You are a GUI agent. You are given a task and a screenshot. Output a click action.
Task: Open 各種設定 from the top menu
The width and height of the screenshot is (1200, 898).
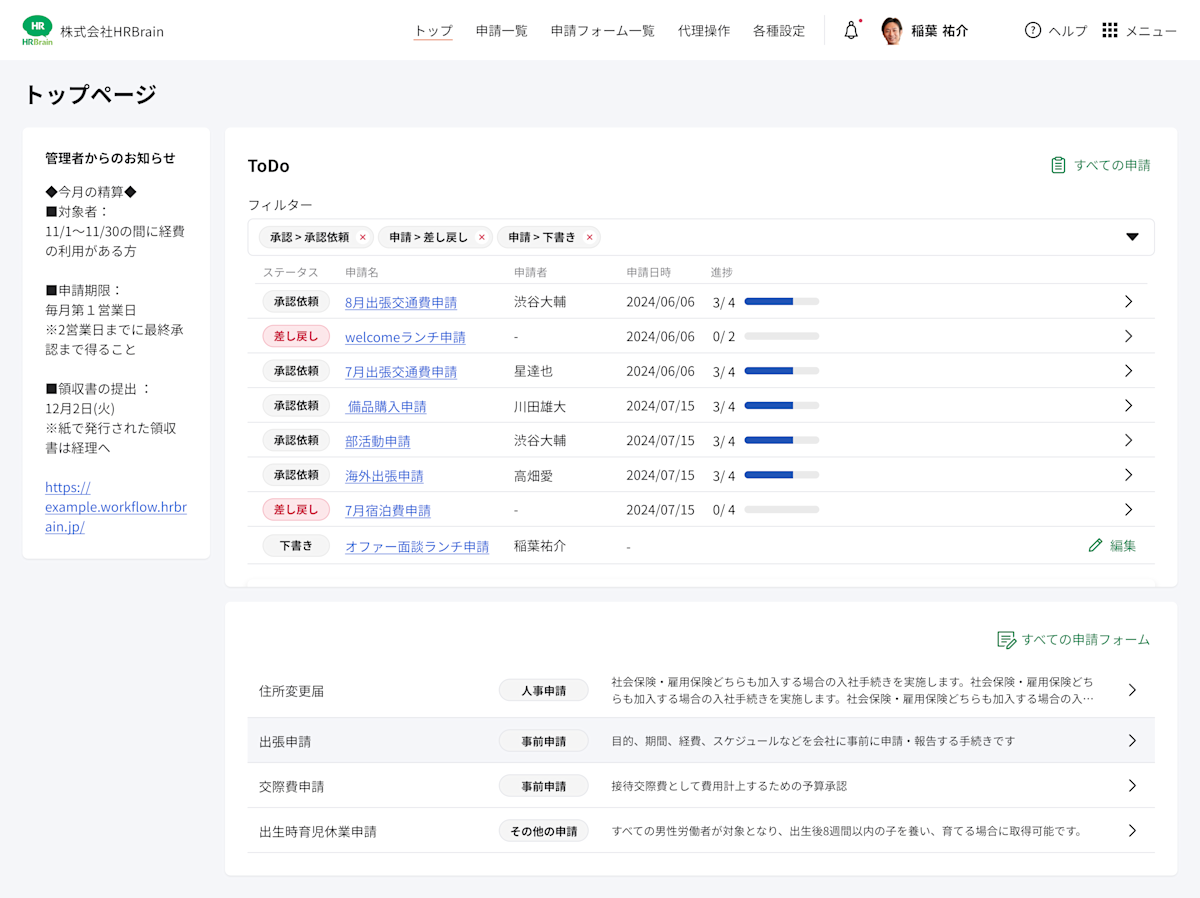pos(778,31)
